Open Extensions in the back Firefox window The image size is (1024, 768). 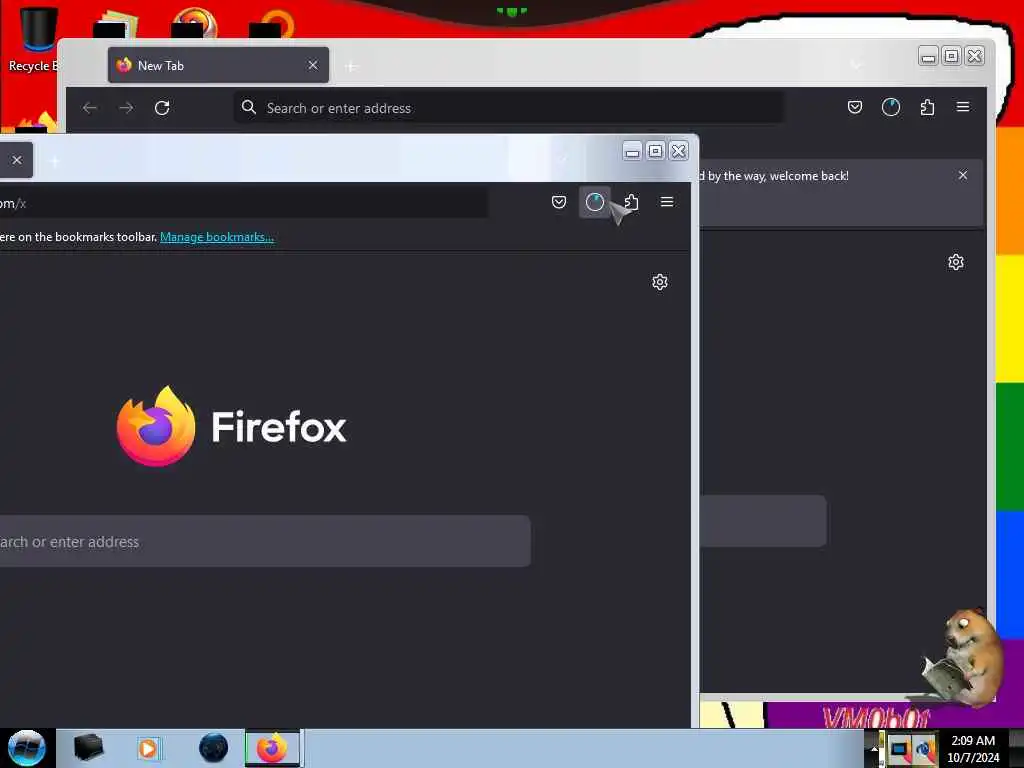coord(927,107)
